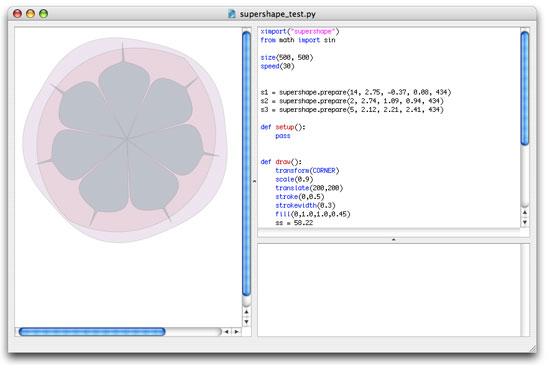The height and width of the screenshot is (365, 550).
Task: Click the s2 = supershape.prepare line
Action: pos(352,101)
